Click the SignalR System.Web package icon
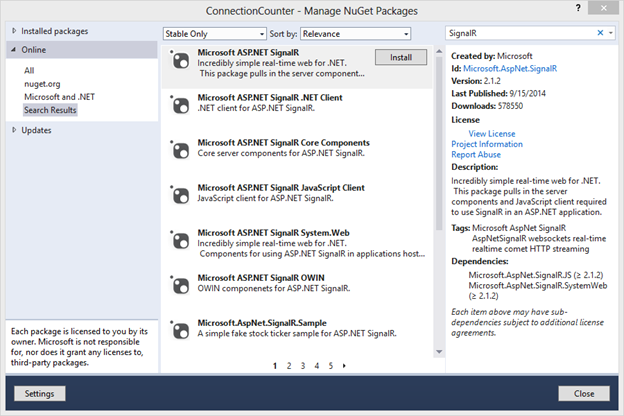Viewport: 624px width, 416px height. (x=179, y=241)
